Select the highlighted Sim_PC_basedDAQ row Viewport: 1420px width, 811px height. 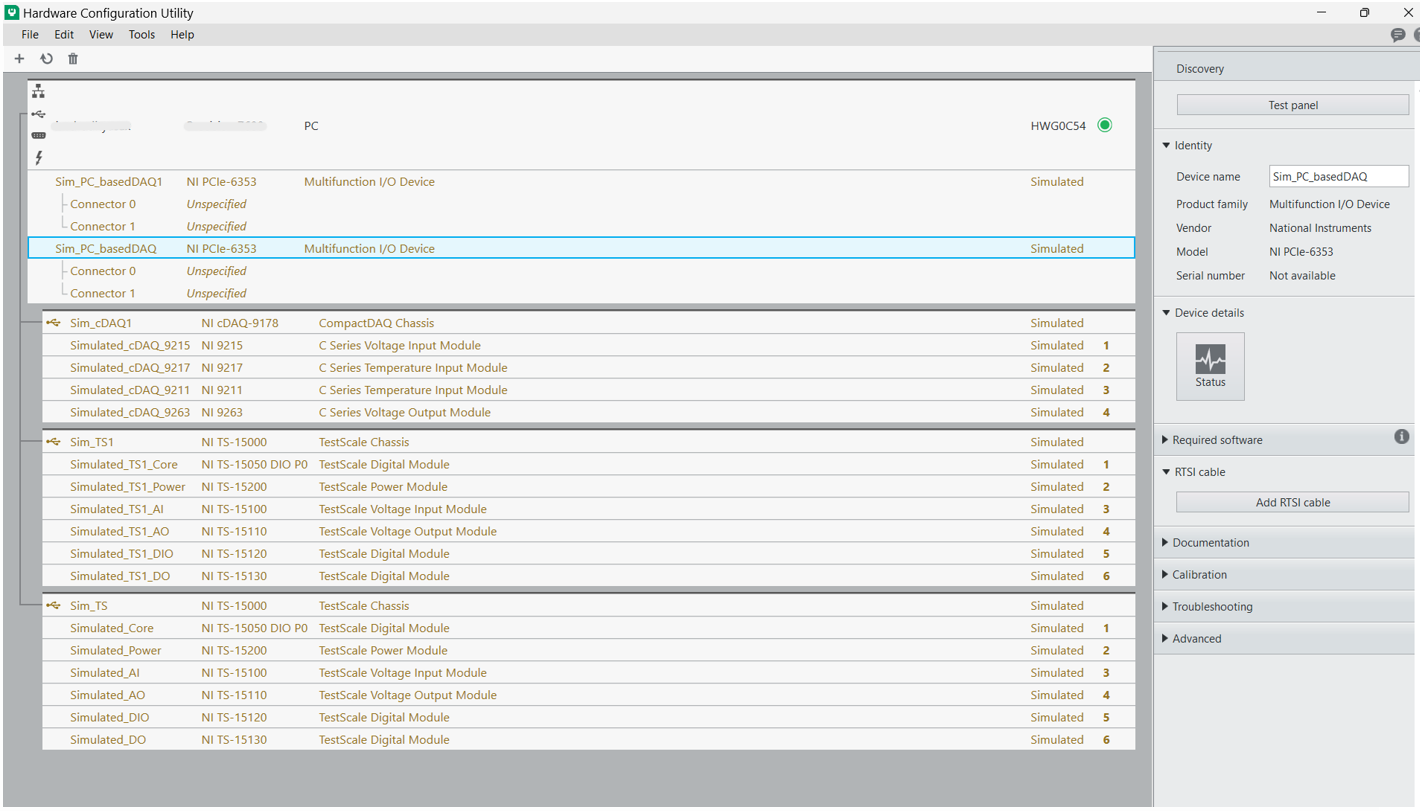point(581,249)
